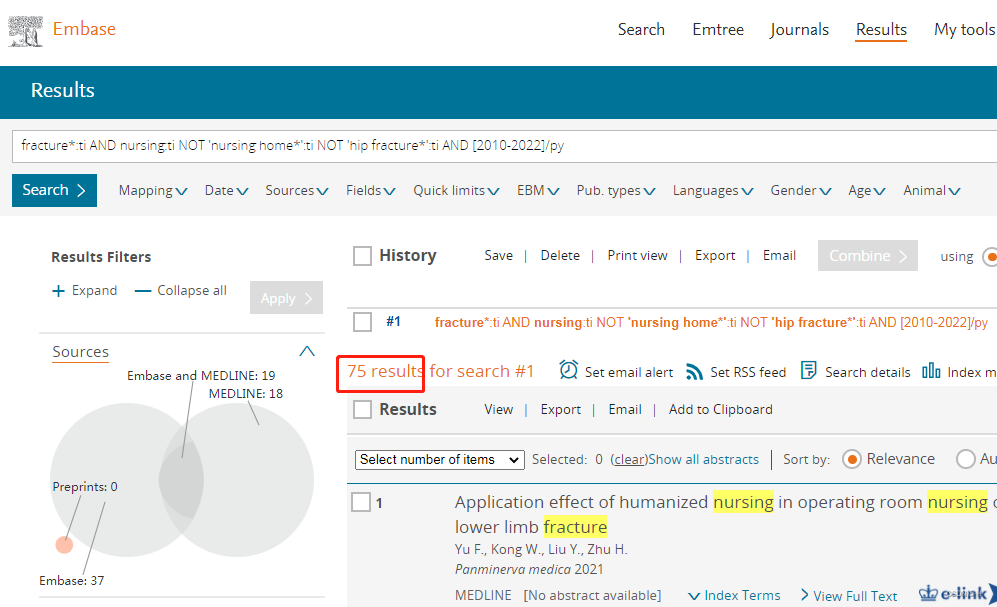Image resolution: width=997 pixels, height=607 pixels.
Task: Click the #1 search number link
Action: [394, 322]
